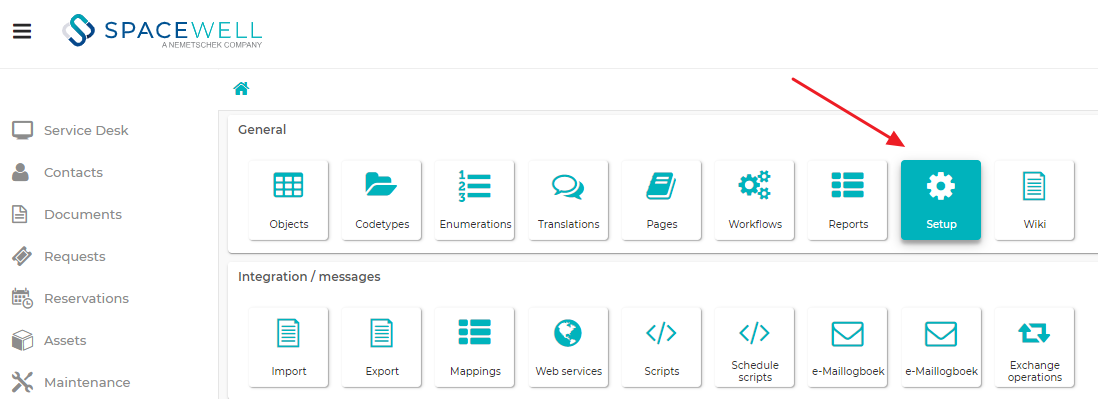Open the Scripts tile
The image size is (1098, 399).
tap(662, 347)
